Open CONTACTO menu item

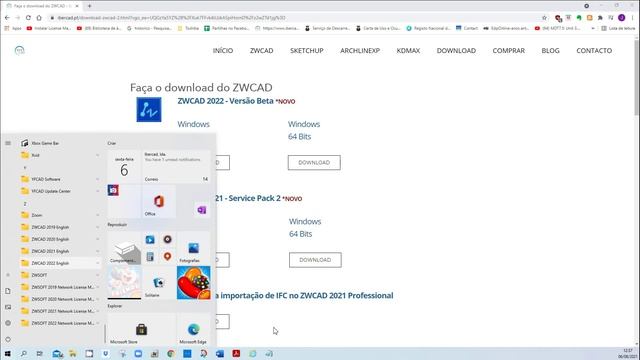594,51
